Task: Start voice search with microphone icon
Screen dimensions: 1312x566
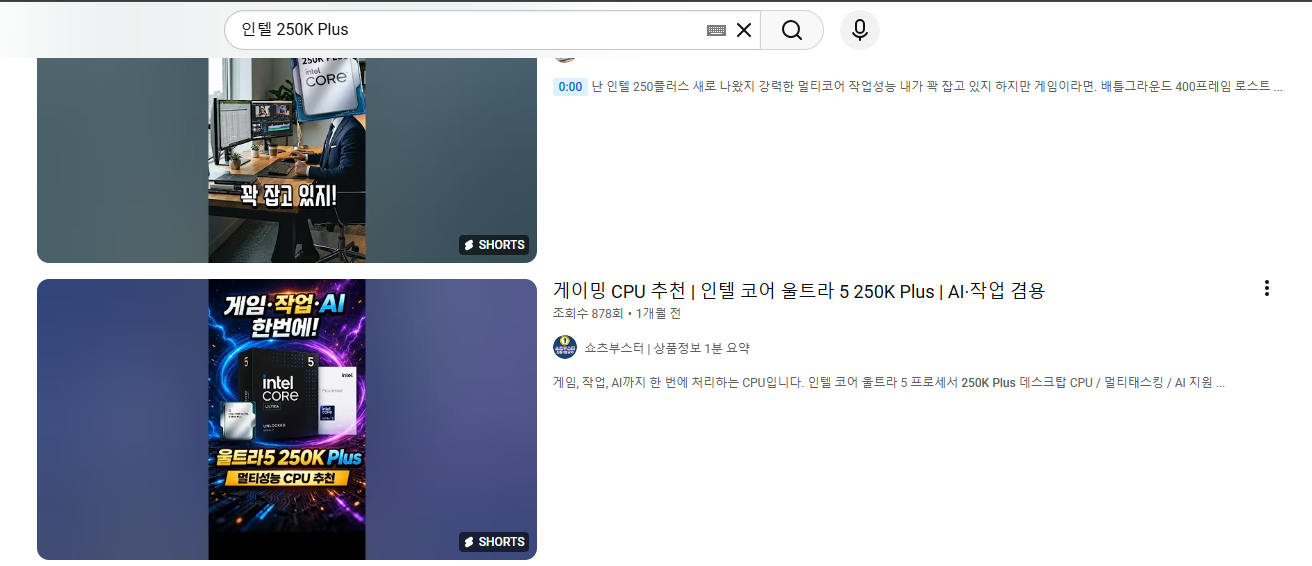Action: click(860, 30)
